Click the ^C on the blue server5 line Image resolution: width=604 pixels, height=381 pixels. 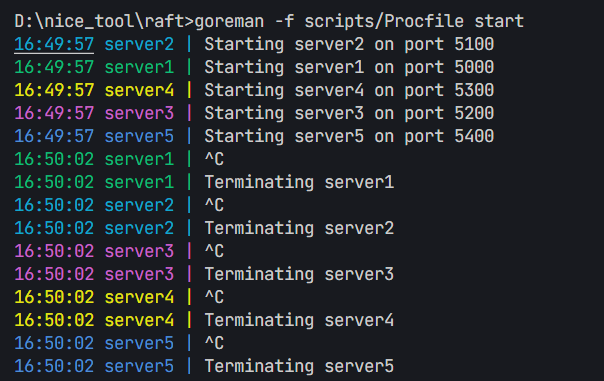pos(214,343)
